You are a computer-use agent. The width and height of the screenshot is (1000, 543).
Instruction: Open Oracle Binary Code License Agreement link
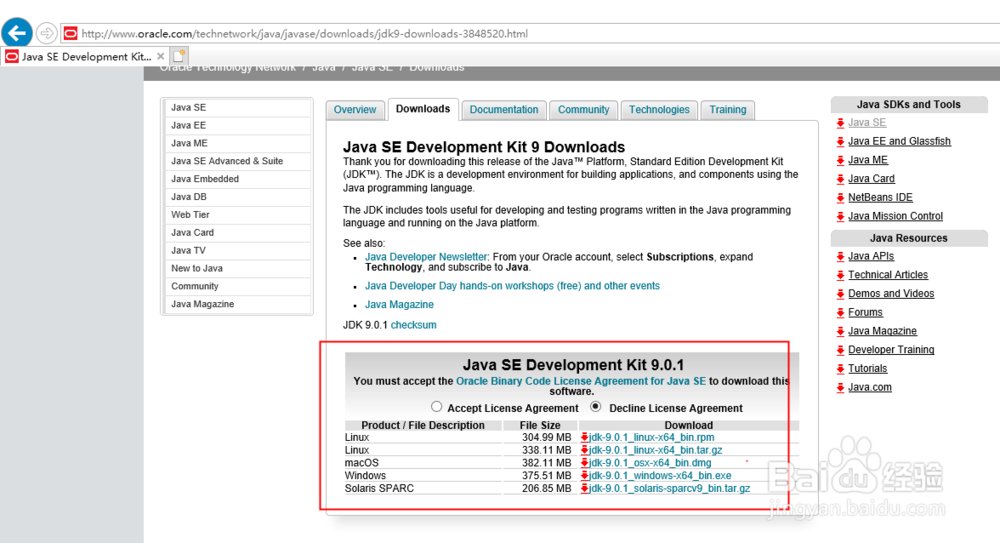click(x=581, y=381)
